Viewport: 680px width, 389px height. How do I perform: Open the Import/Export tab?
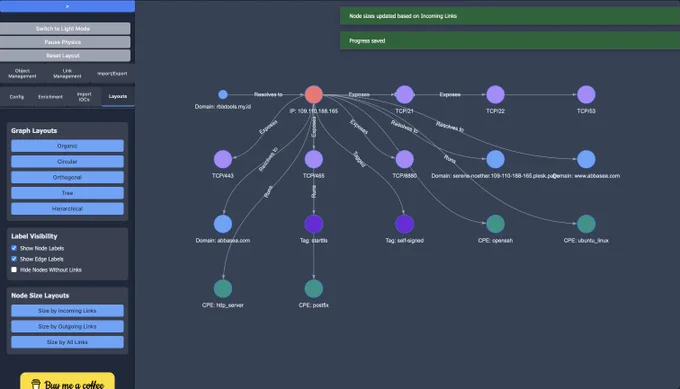click(x=112, y=73)
